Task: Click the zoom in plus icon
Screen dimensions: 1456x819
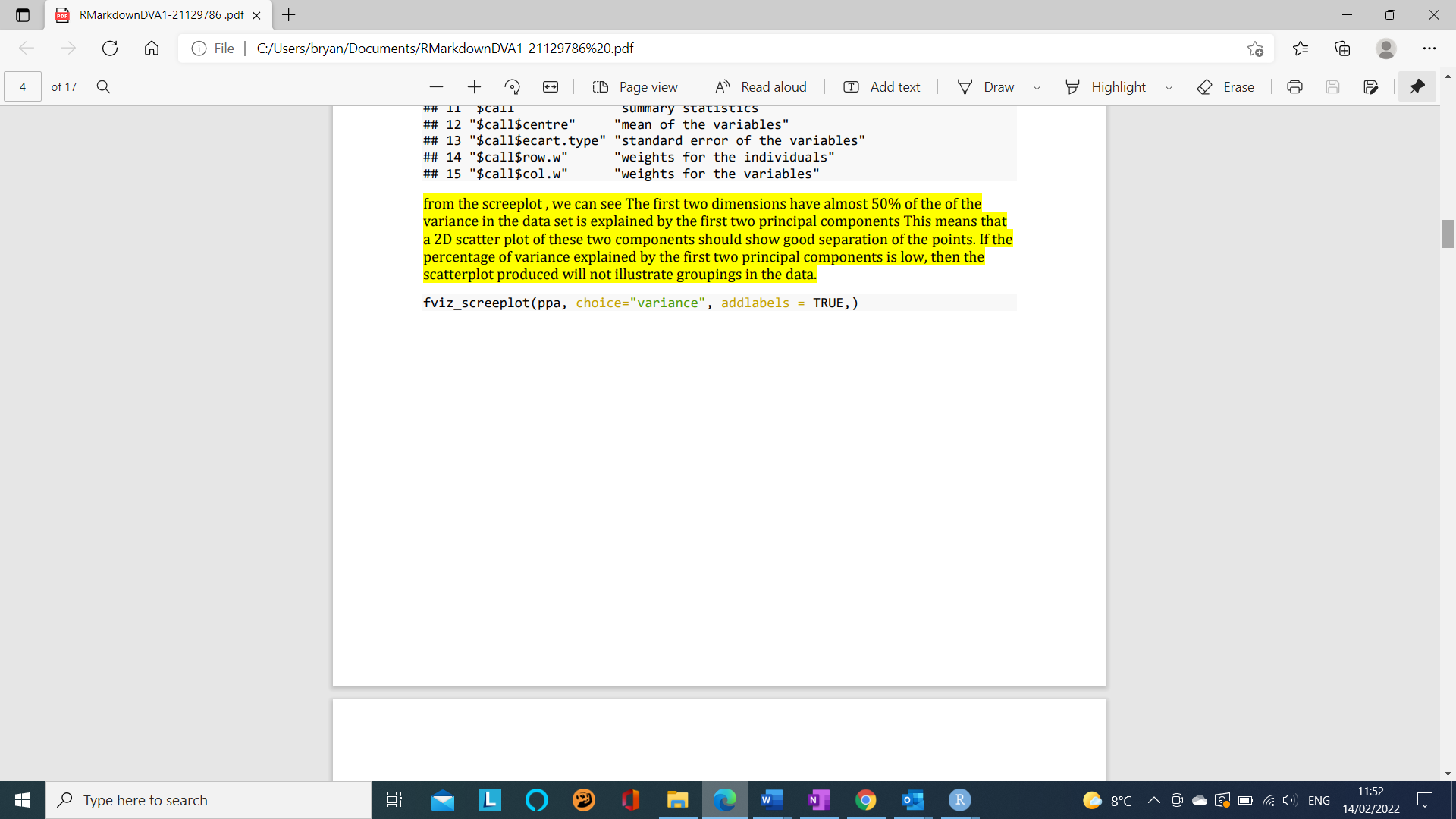Action: 475,87
